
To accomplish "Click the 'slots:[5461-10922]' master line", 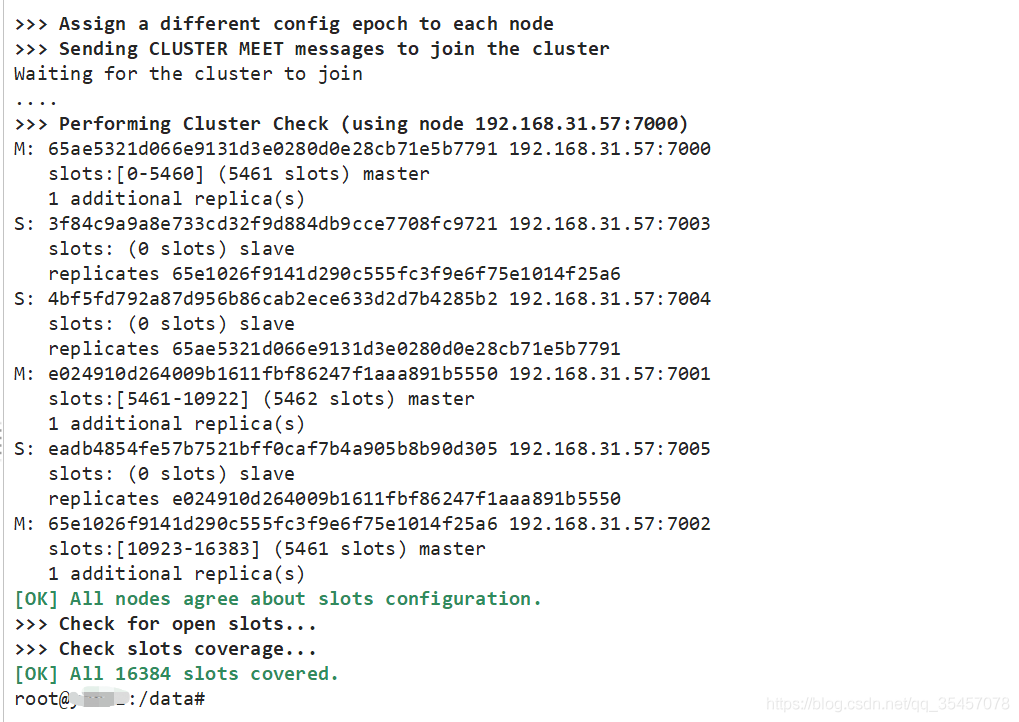I will tap(261, 399).
